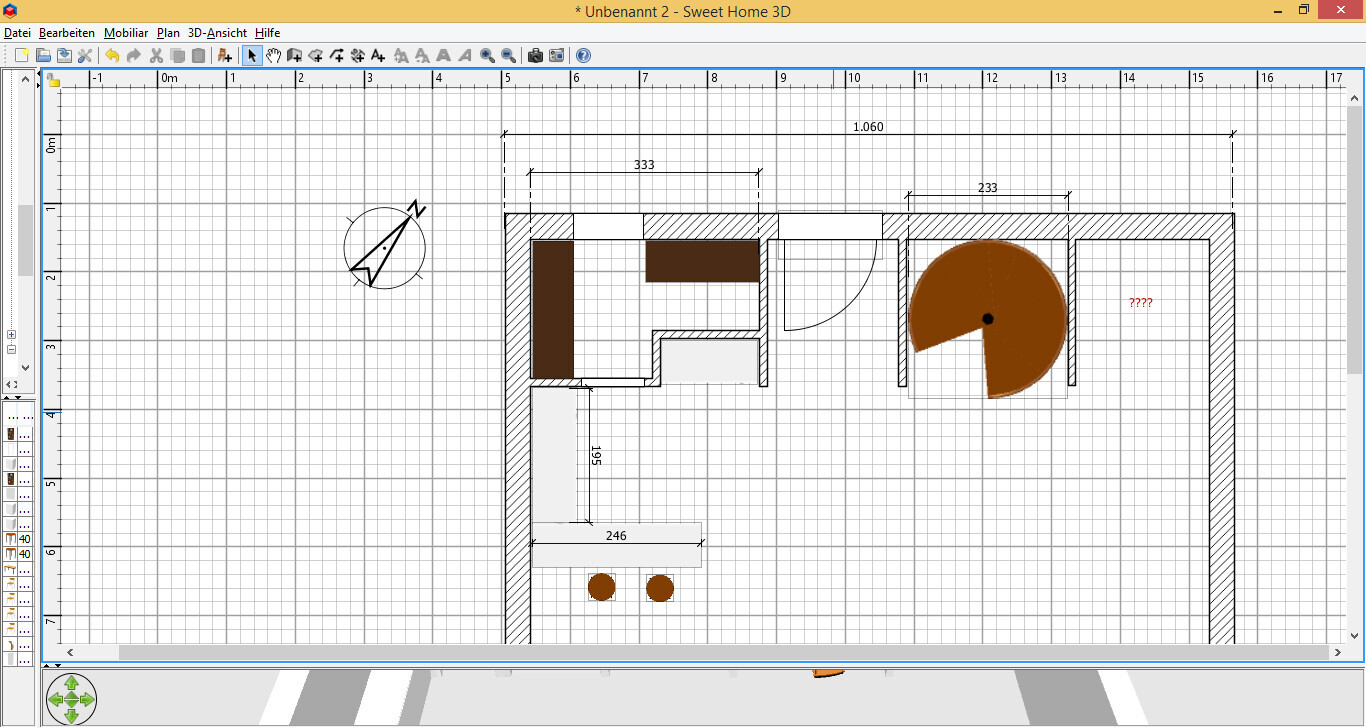This screenshot has width=1366, height=728.
Task: Click the Create rooms tool
Action: point(316,56)
